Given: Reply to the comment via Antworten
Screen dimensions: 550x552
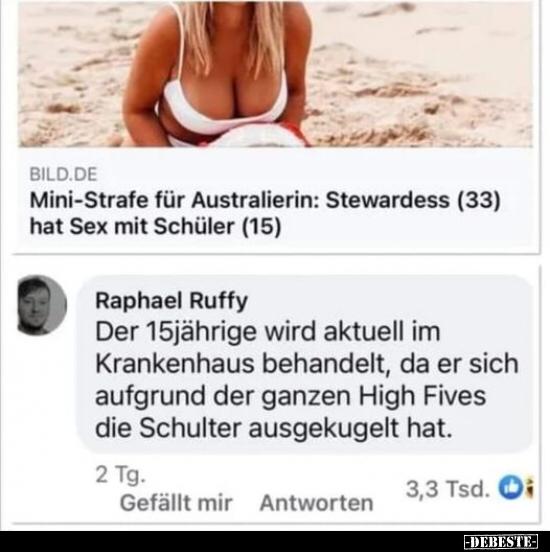Looking at the screenshot, I should click(x=316, y=503).
